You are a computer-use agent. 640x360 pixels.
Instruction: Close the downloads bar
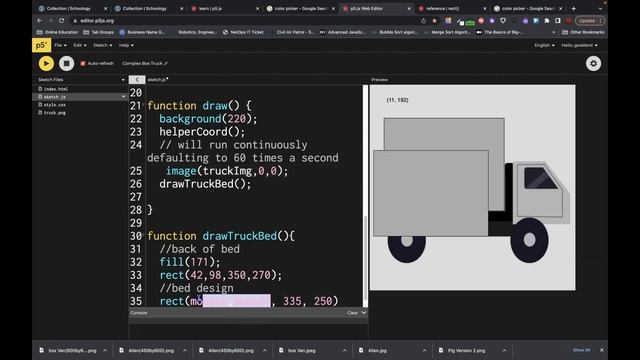[601, 350]
